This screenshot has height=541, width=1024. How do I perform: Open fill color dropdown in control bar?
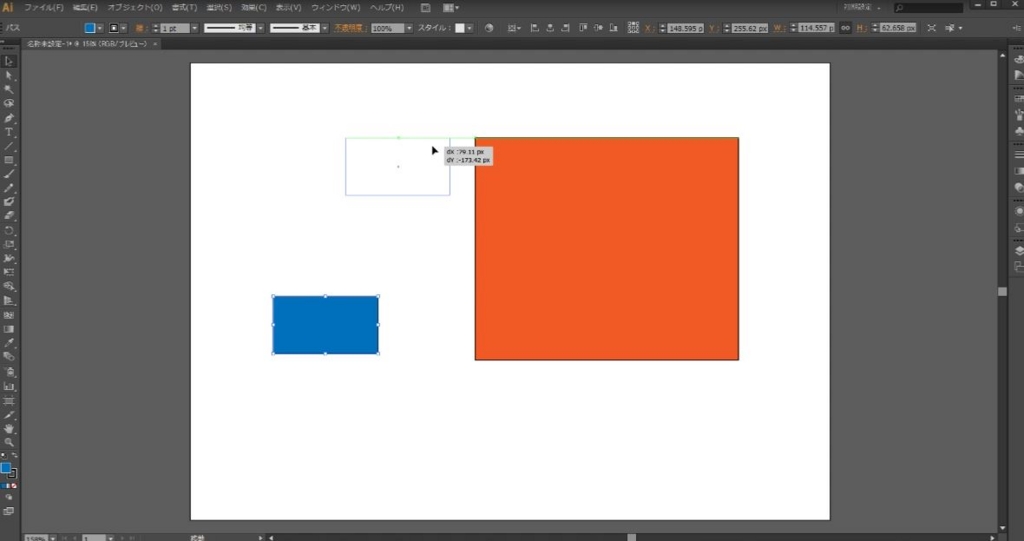coord(100,28)
